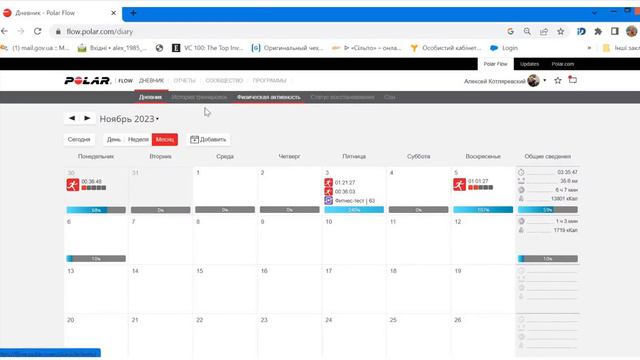
Task: Expand the Ноябрь 2023 month dropdown
Action: 158,119
